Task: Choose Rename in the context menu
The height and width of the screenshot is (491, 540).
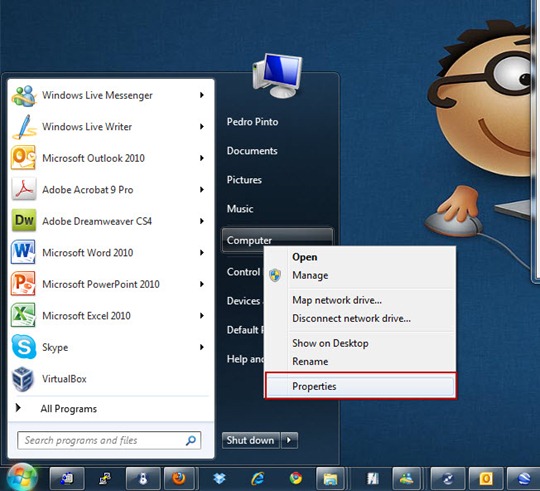Action: click(x=360, y=361)
